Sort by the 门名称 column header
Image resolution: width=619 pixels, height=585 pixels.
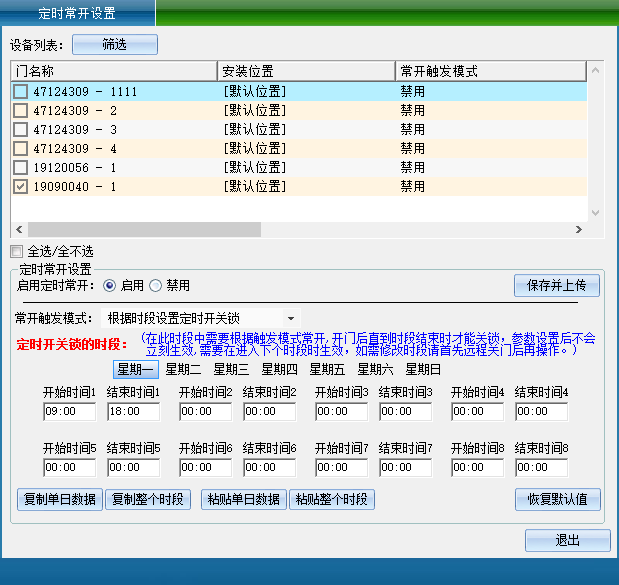point(114,71)
